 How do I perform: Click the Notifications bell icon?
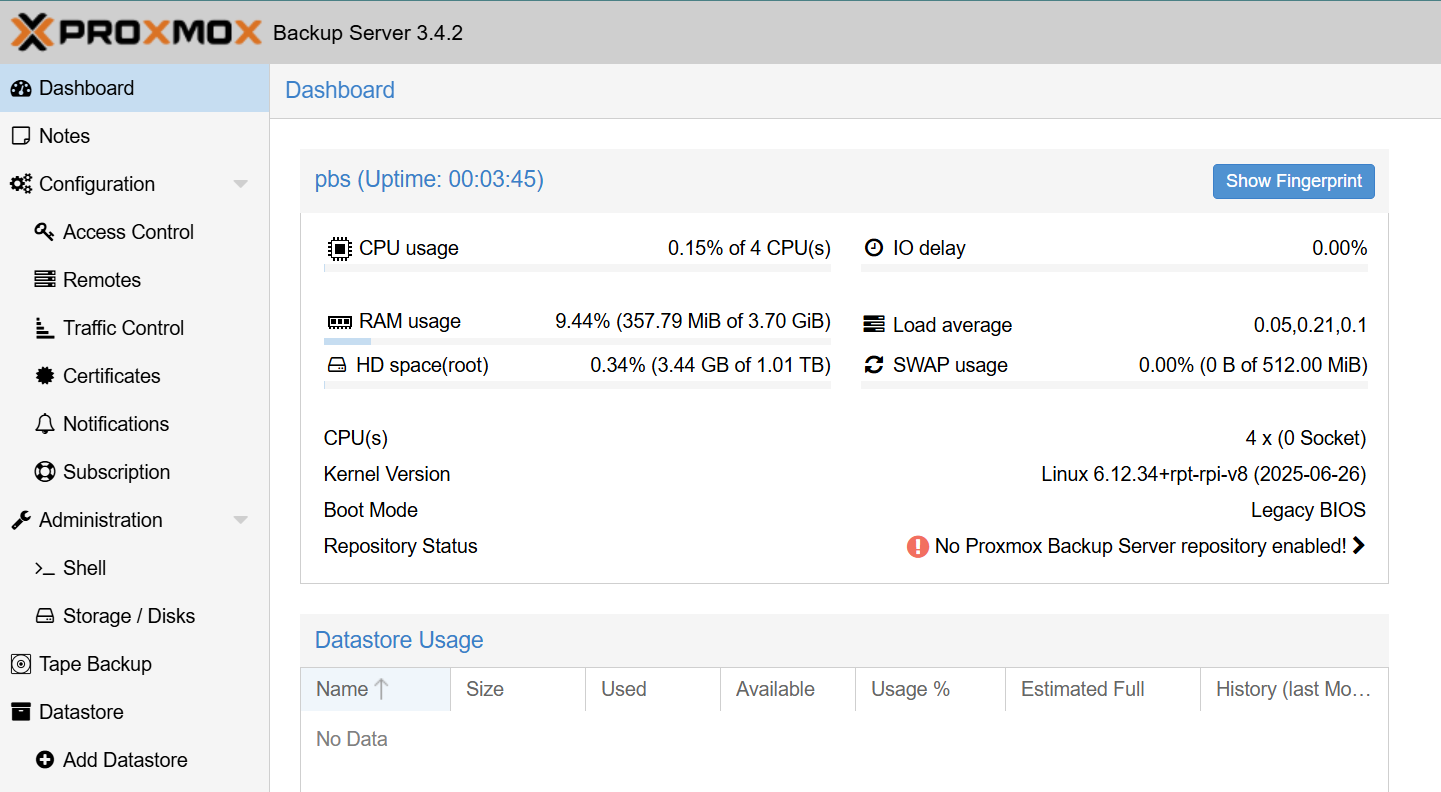point(44,424)
